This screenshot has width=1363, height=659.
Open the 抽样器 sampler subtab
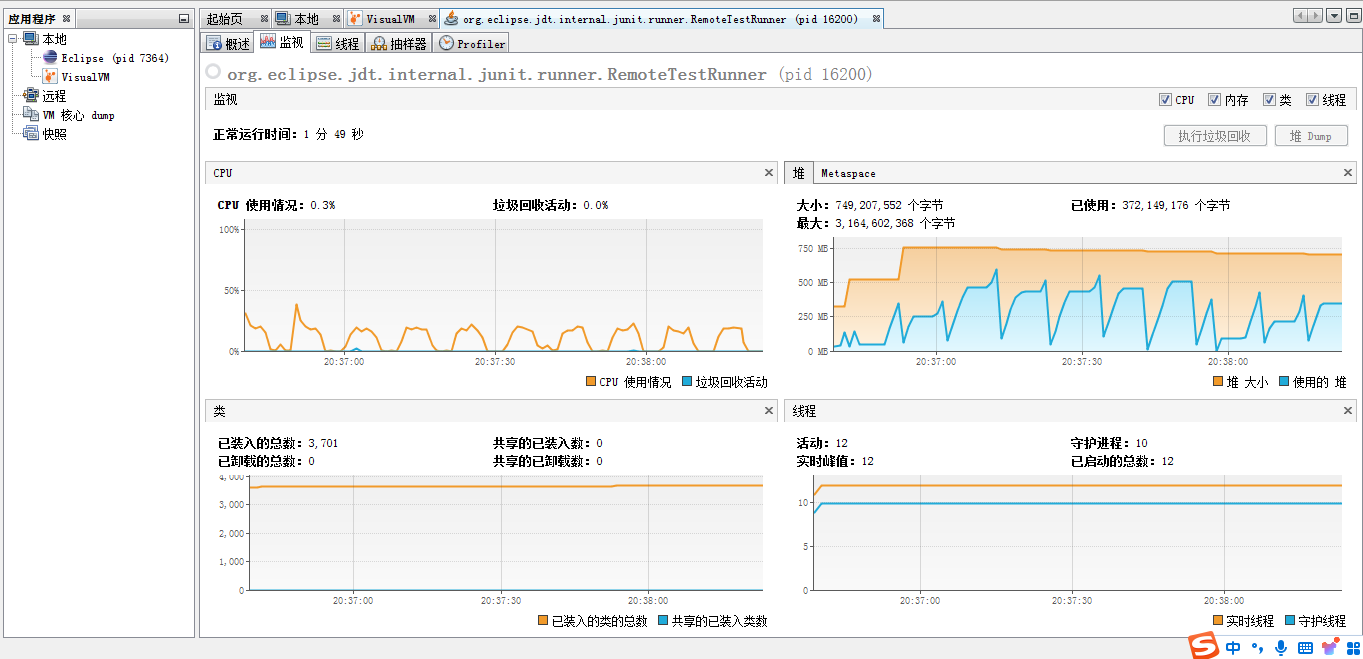pos(398,43)
